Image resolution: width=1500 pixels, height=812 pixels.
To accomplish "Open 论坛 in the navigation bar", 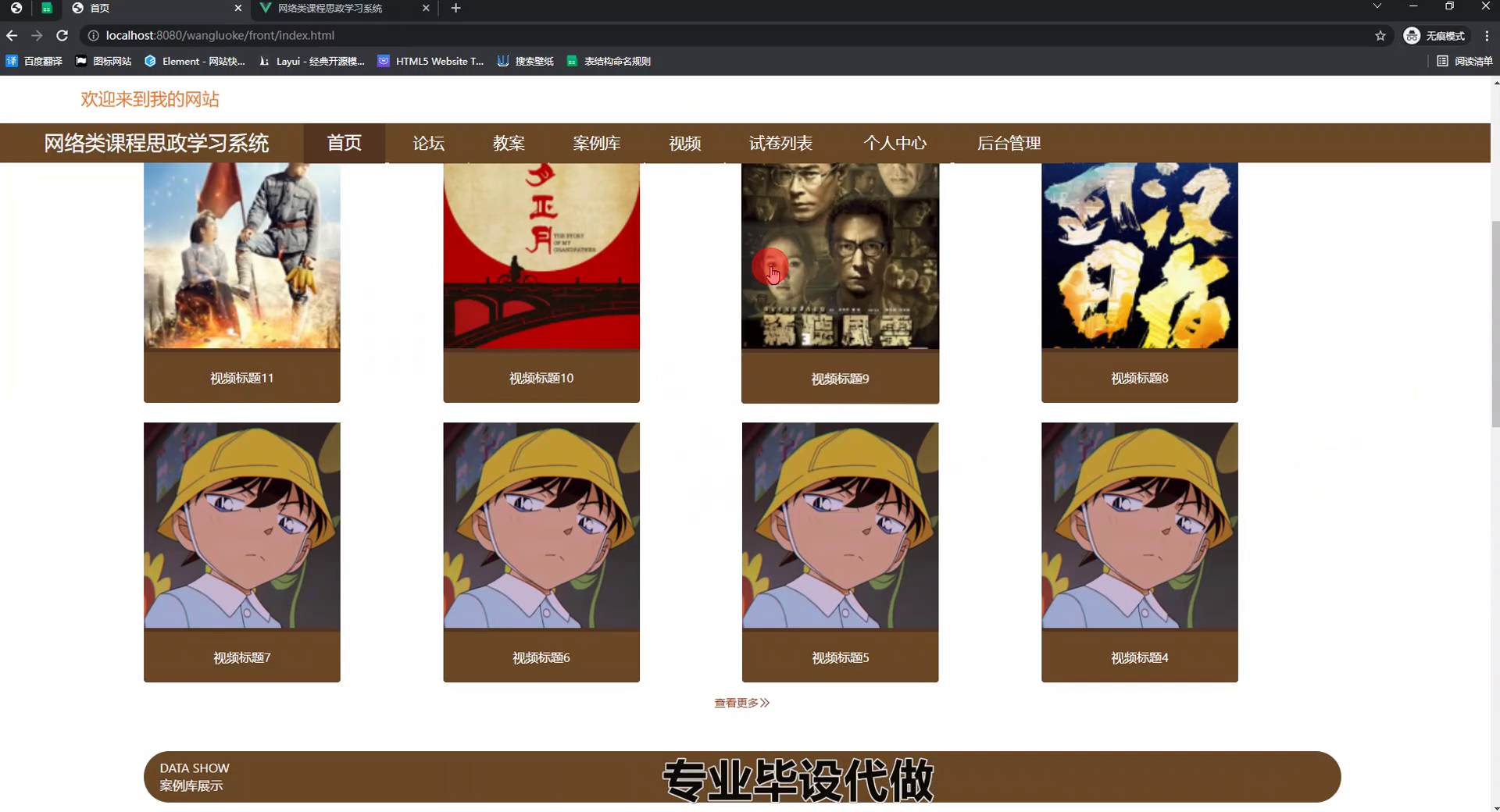I will 429,143.
